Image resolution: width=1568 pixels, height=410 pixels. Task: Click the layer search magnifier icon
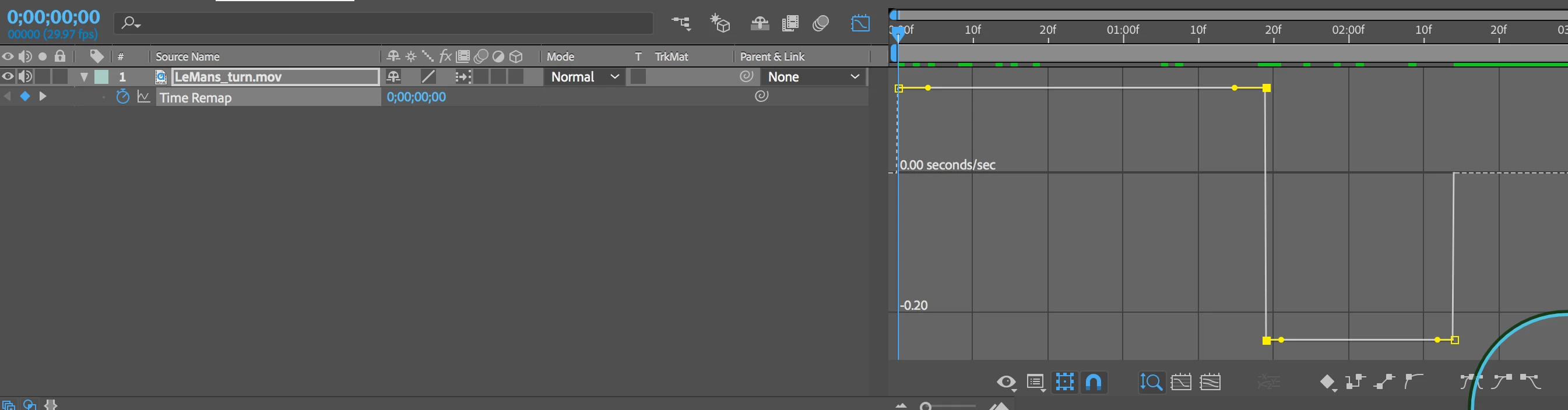(128, 23)
